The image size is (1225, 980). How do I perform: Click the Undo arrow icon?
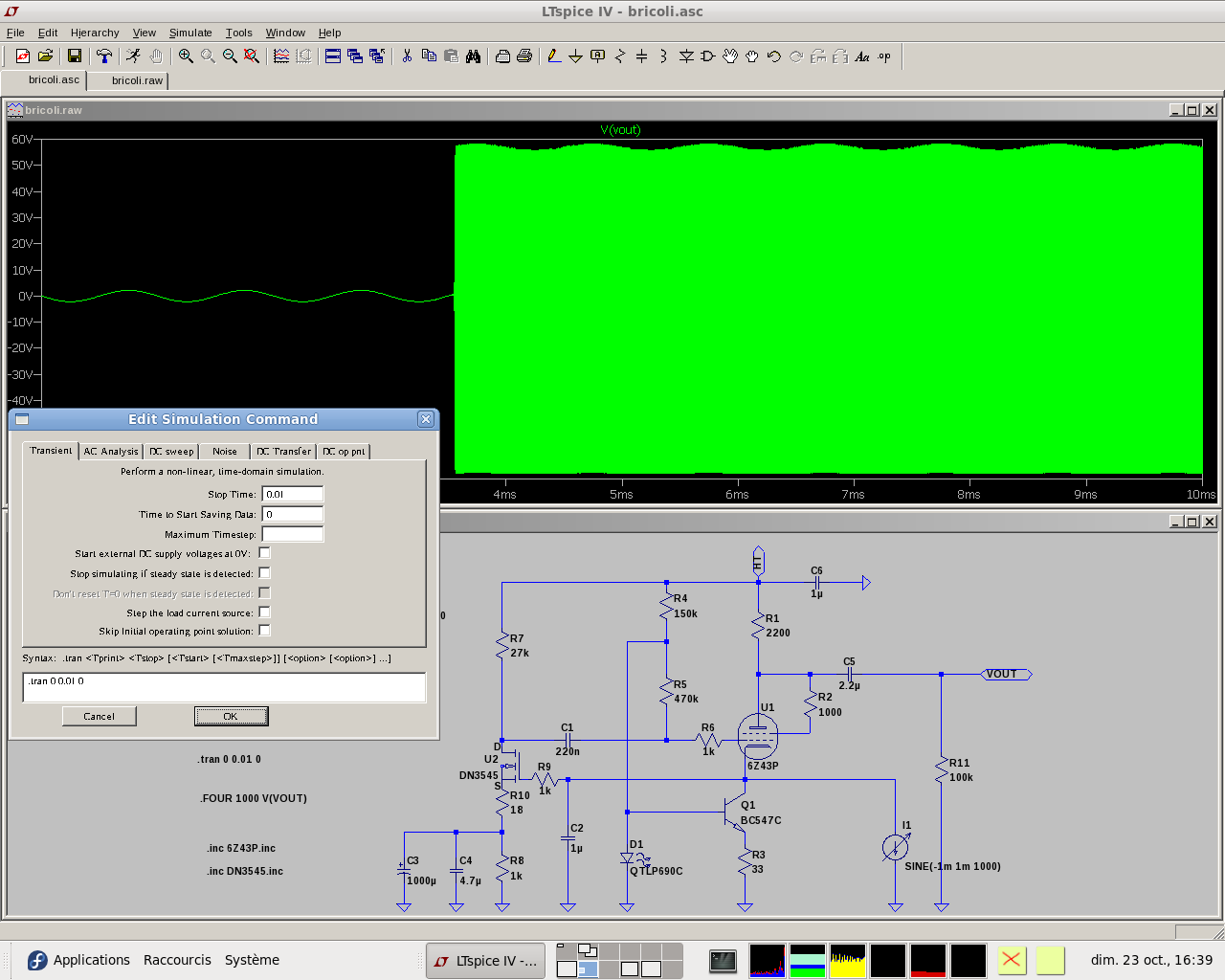[x=774, y=56]
